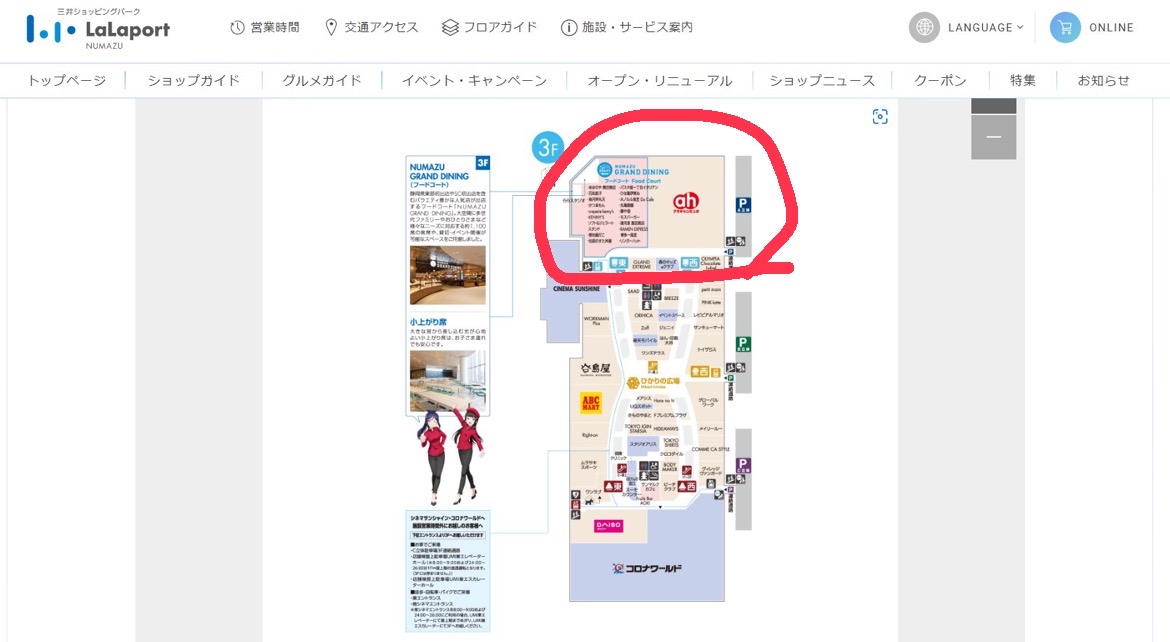Open the 特集 menu item
Viewport: 1170px width, 642px height.
(x=1022, y=81)
